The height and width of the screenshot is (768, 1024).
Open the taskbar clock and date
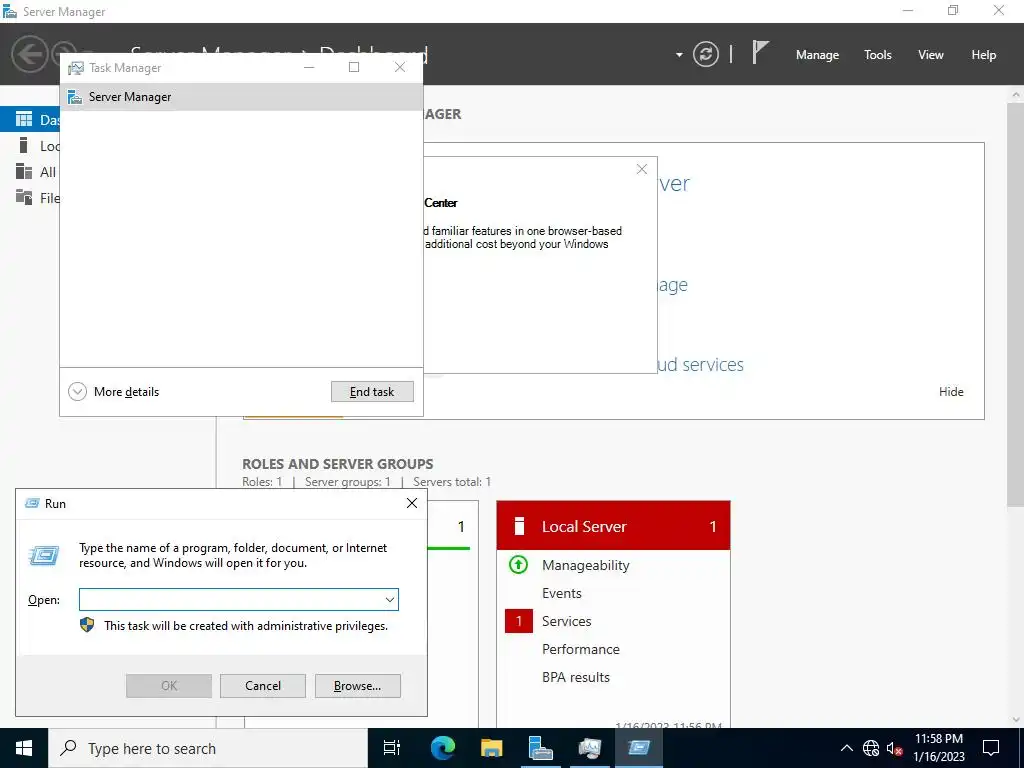[939, 748]
